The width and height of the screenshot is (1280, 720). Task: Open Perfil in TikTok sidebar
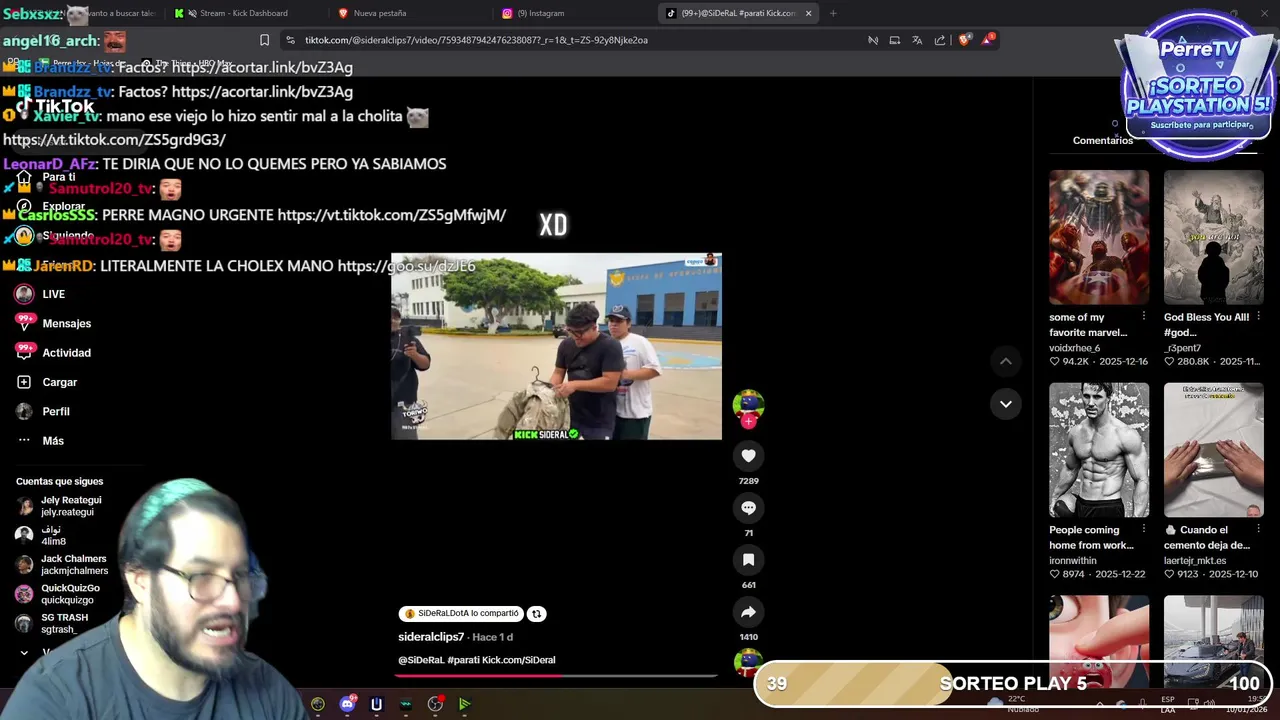[43, 411]
